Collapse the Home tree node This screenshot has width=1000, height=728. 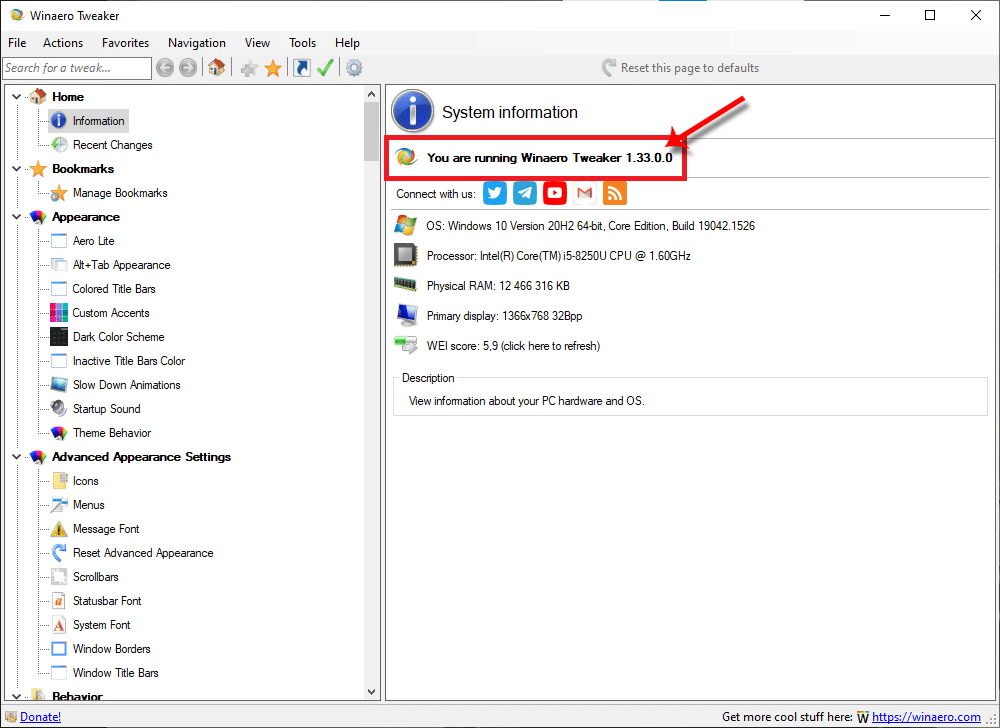[17, 97]
